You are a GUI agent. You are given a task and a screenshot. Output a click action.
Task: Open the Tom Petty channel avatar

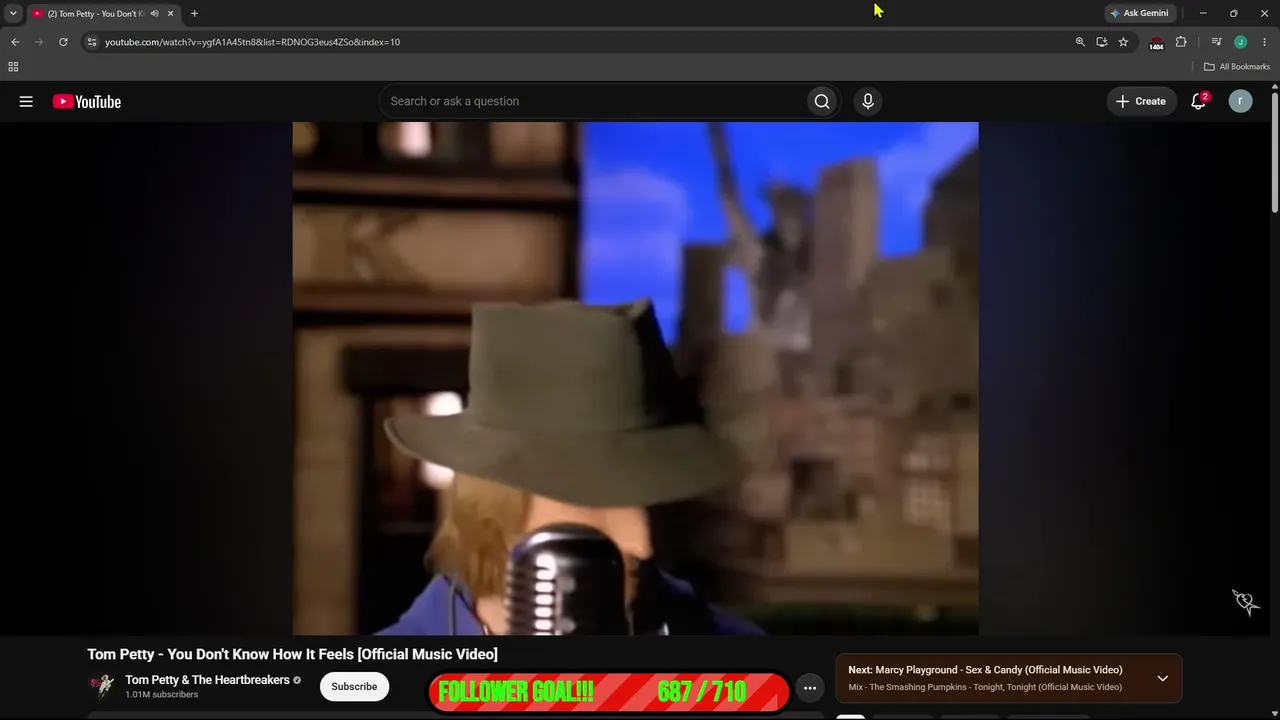pyautogui.click(x=102, y=686)
